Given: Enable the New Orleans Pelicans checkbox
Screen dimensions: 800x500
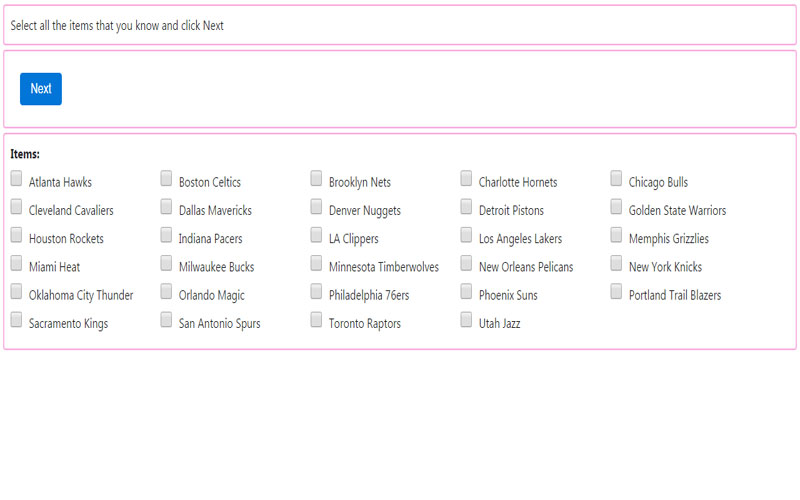Looking at the screenshot, I should tap(466, 263).
